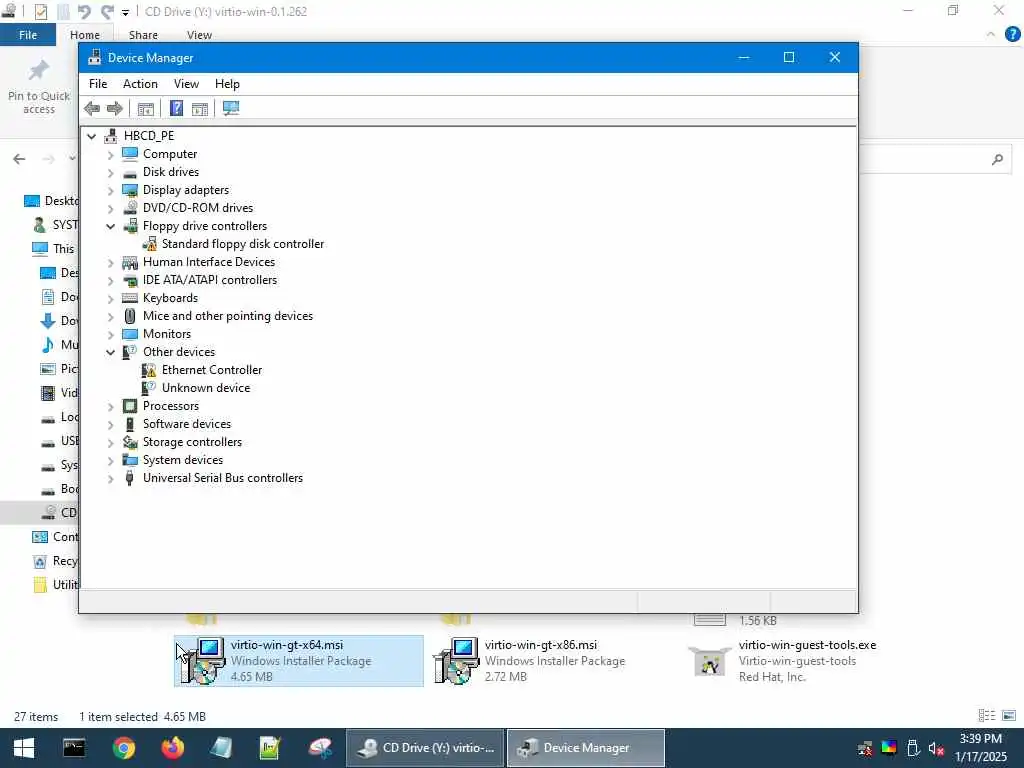Click the Device Manager taskbar button
Viewport: 1024px width, 768px height.
point(586,748)
